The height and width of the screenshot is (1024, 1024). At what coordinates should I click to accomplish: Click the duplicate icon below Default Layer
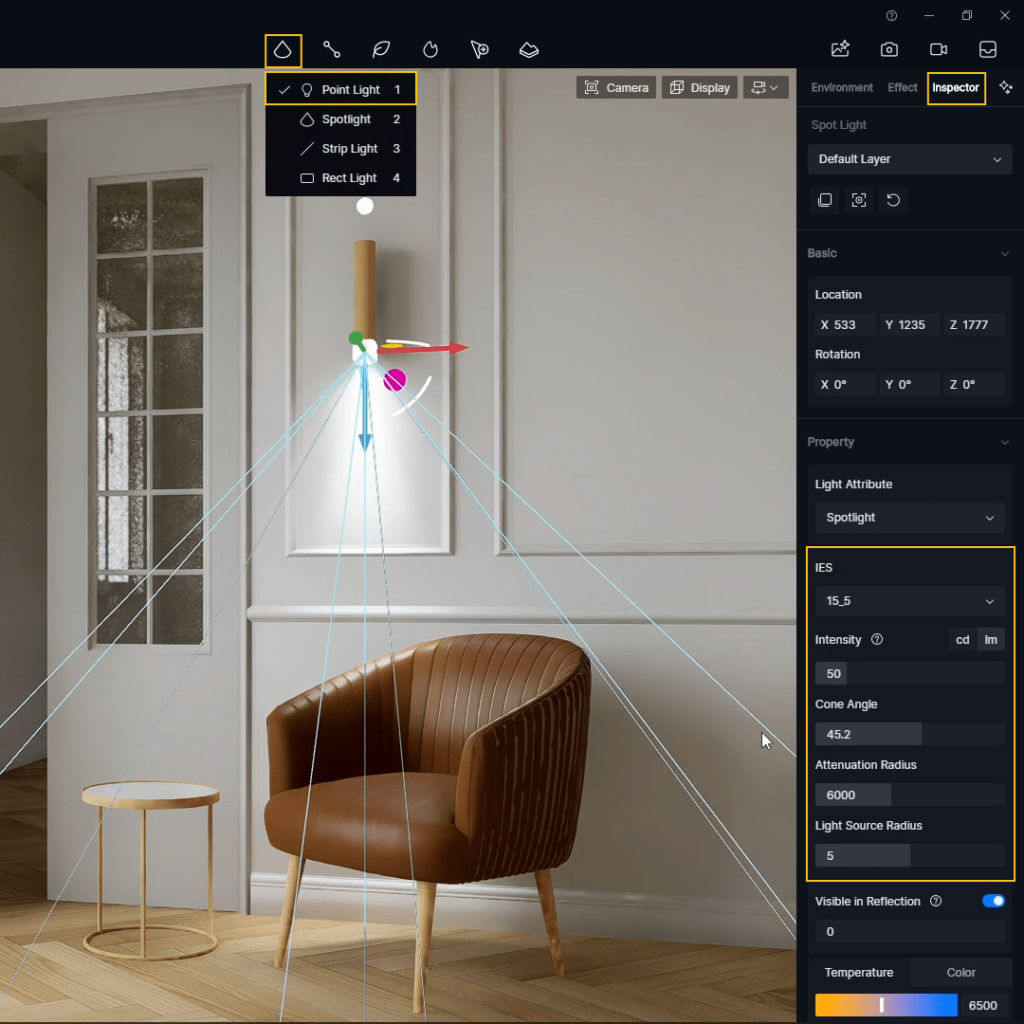coord(825,200)
